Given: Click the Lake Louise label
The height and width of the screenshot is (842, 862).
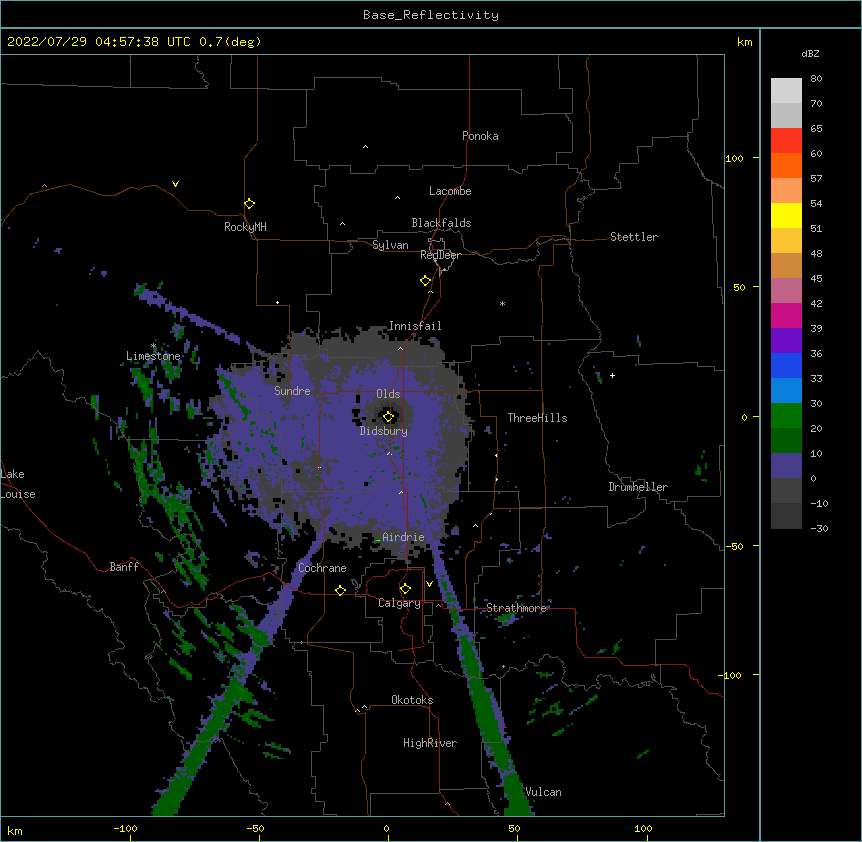Looking at the screenshot, I should (18, 484).
